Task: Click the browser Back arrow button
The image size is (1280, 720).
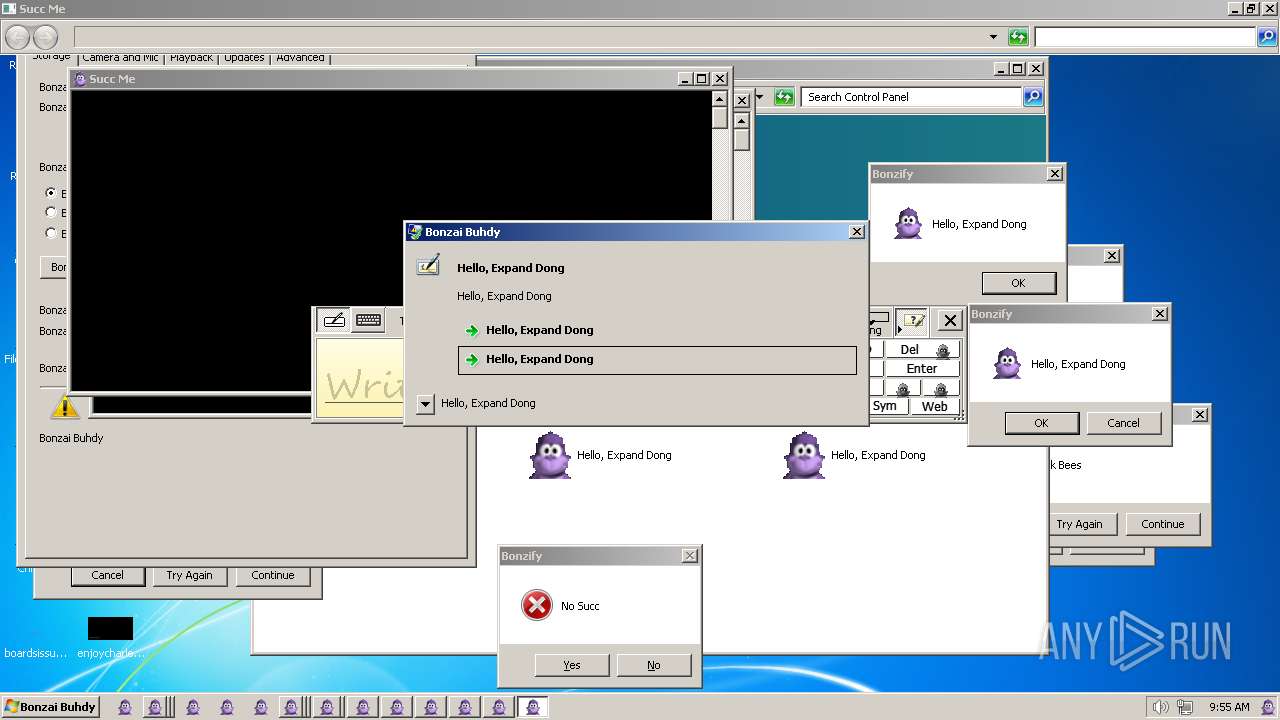Action: [x=17, y=38]
